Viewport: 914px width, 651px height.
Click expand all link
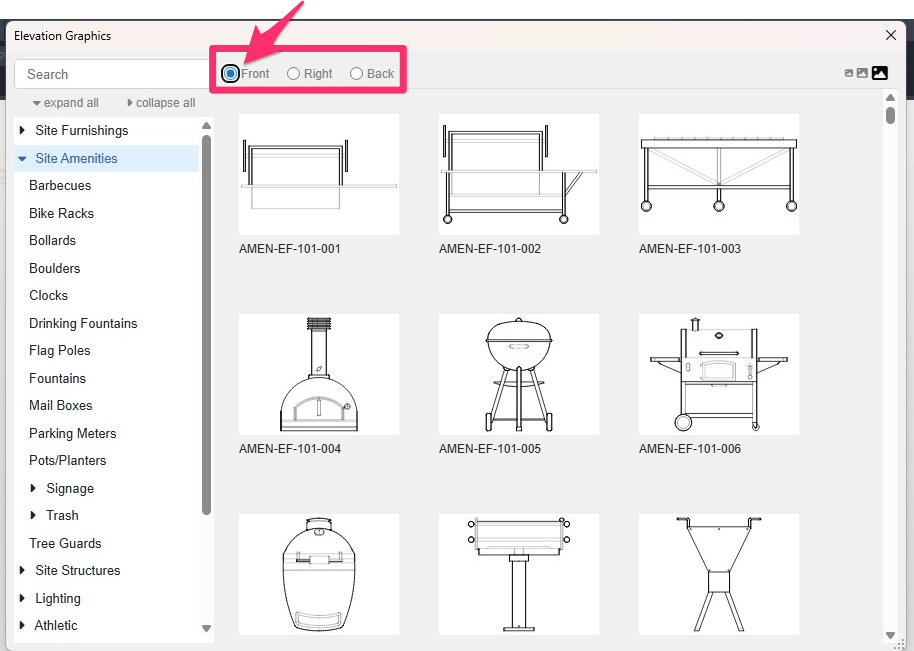coord(66,102)
